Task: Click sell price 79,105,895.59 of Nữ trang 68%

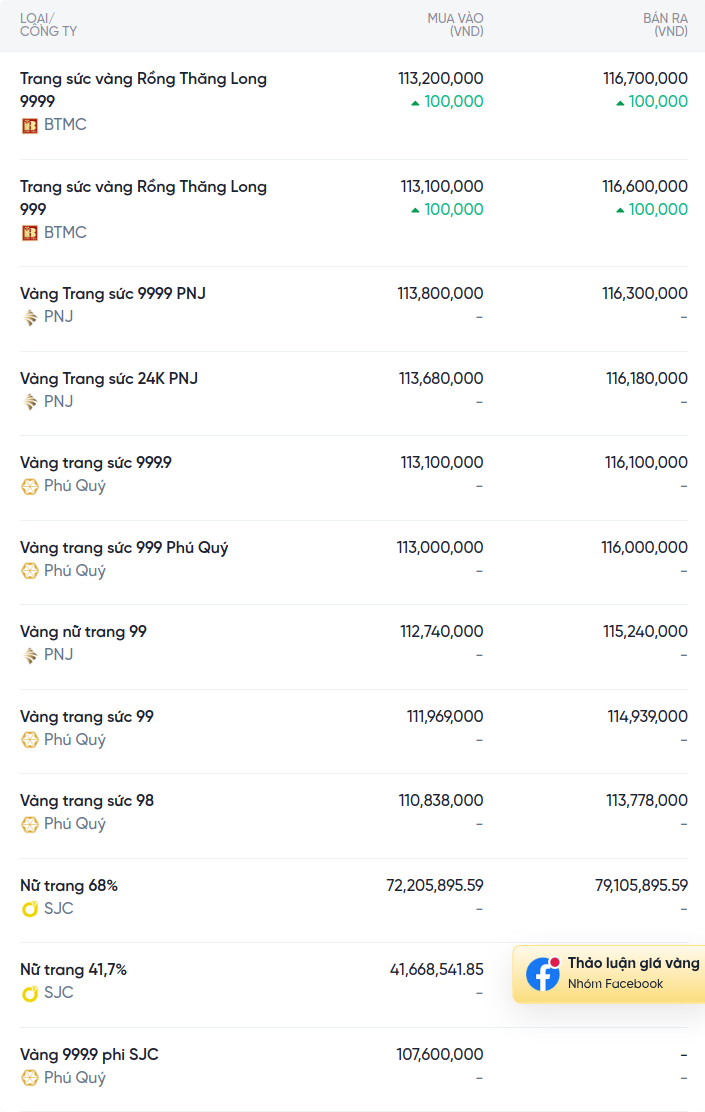Action: pyautogui.click(x=641, y=886)
